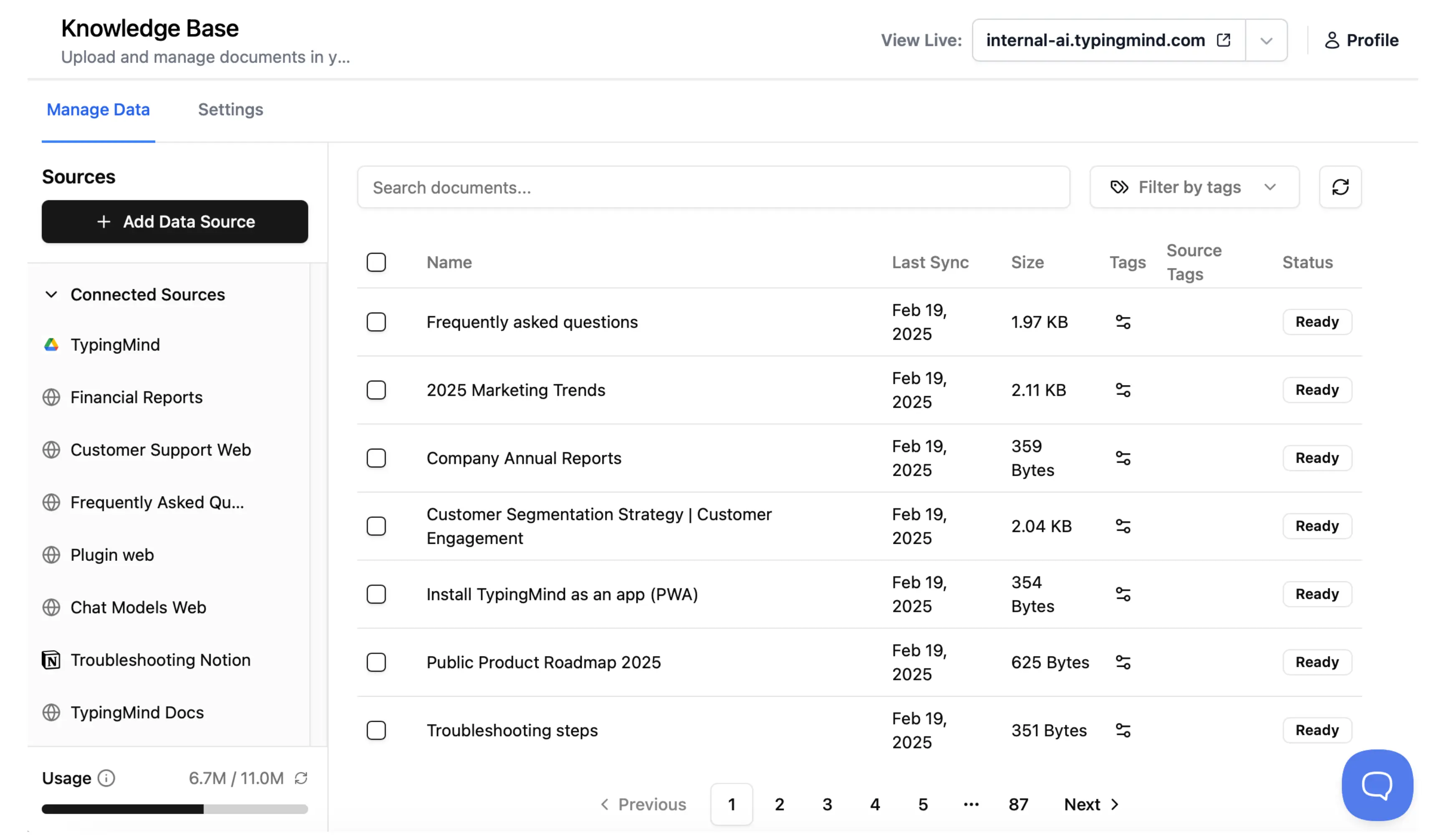This screenshot has height=840, width=1446.
Task: Click the Notion icon beside Troubleshooting Notion
Action: (52, 660)
